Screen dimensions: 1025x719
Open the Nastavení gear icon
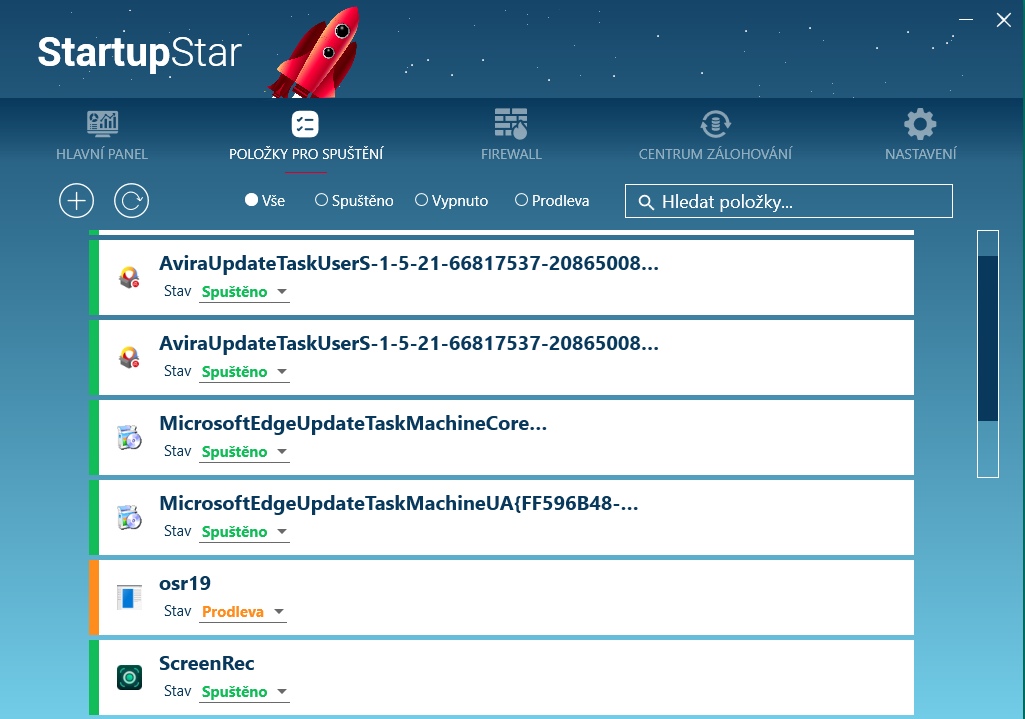(x=920, y=125)
